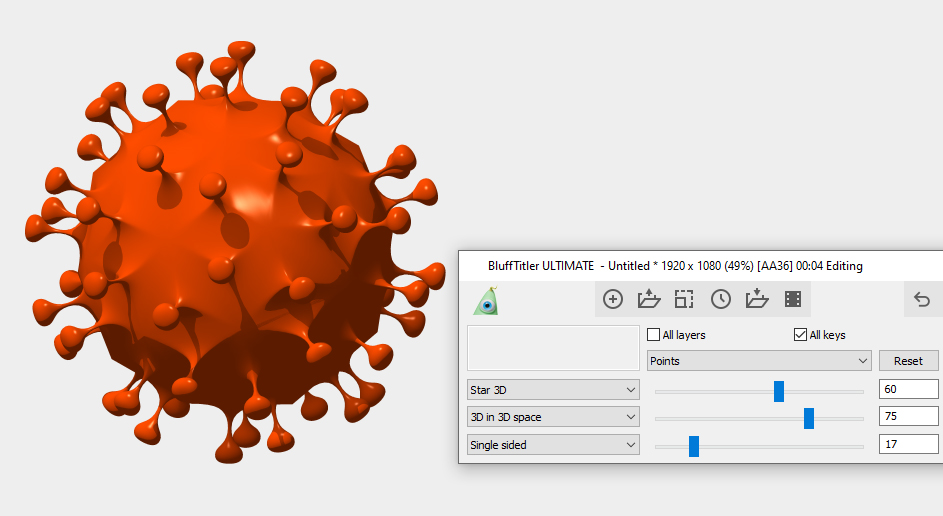The image size is (943, 516).
Task: Click the value field showing 17
Action: point(909,444)
